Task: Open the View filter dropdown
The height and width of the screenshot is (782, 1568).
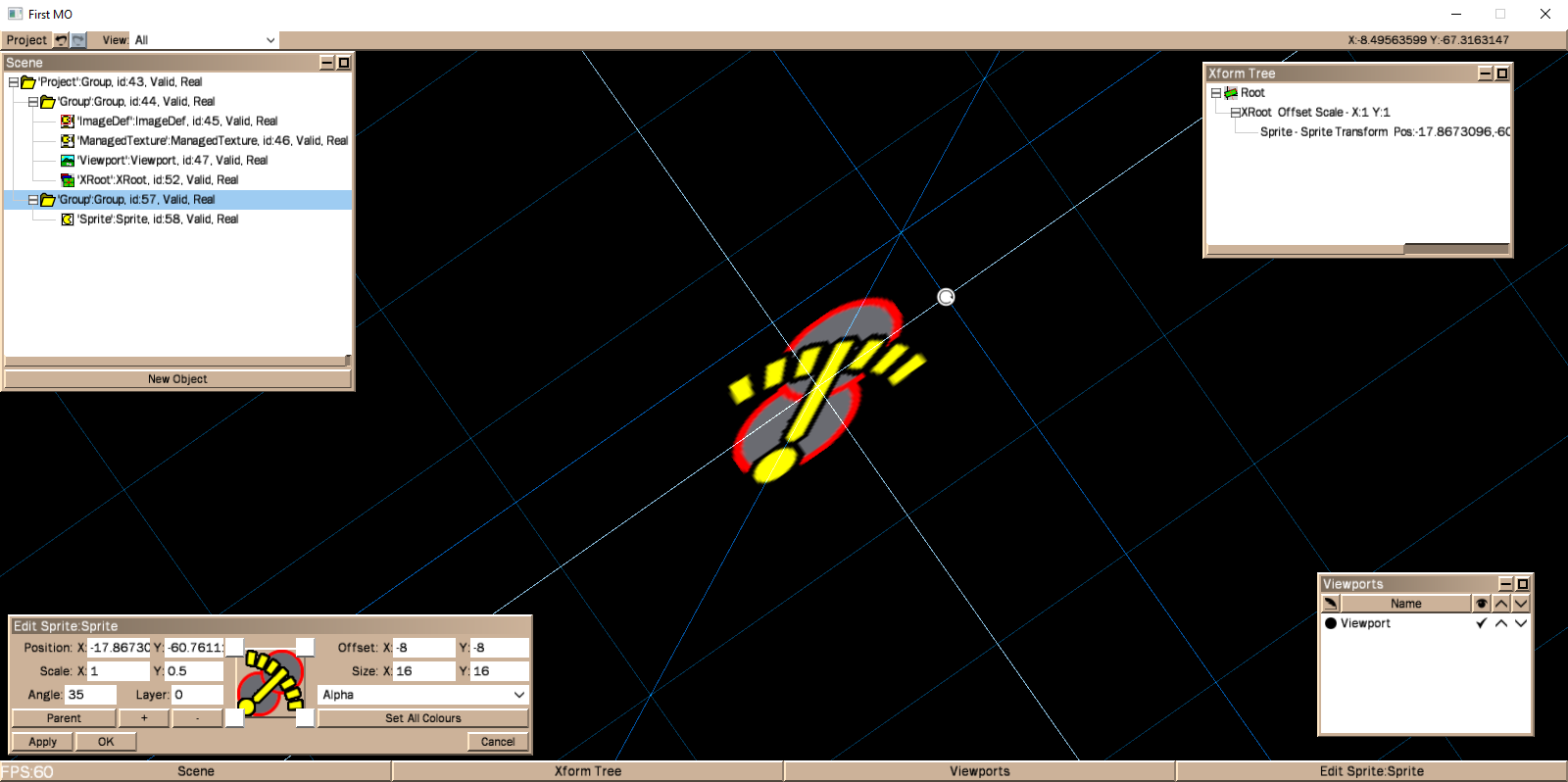Action: (270, 40)
